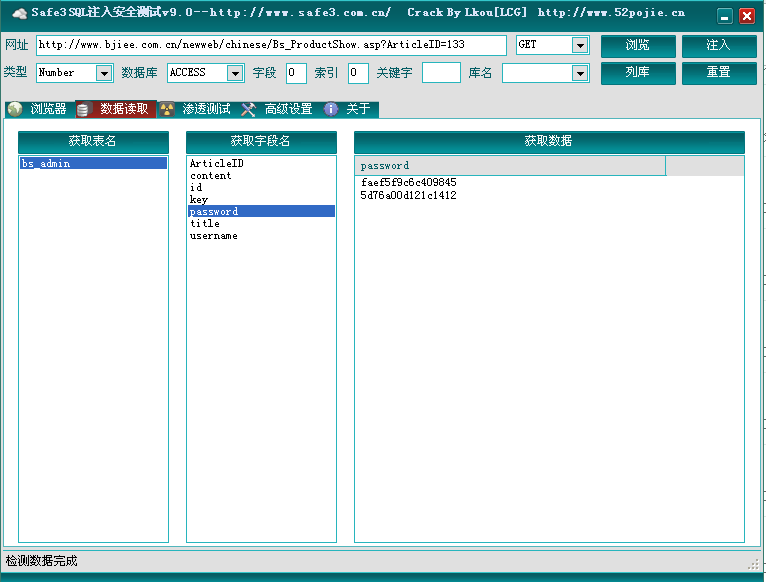Click the Safe3 cloud icon in the title bar
Screen dimensions: 766x582
19,13
